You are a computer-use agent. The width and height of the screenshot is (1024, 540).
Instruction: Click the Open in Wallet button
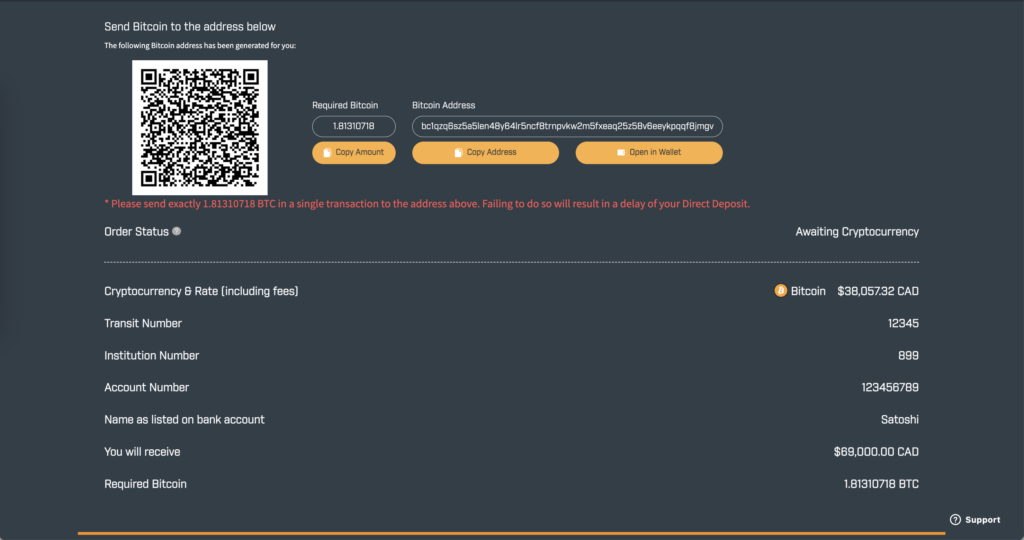click(648, 152)
